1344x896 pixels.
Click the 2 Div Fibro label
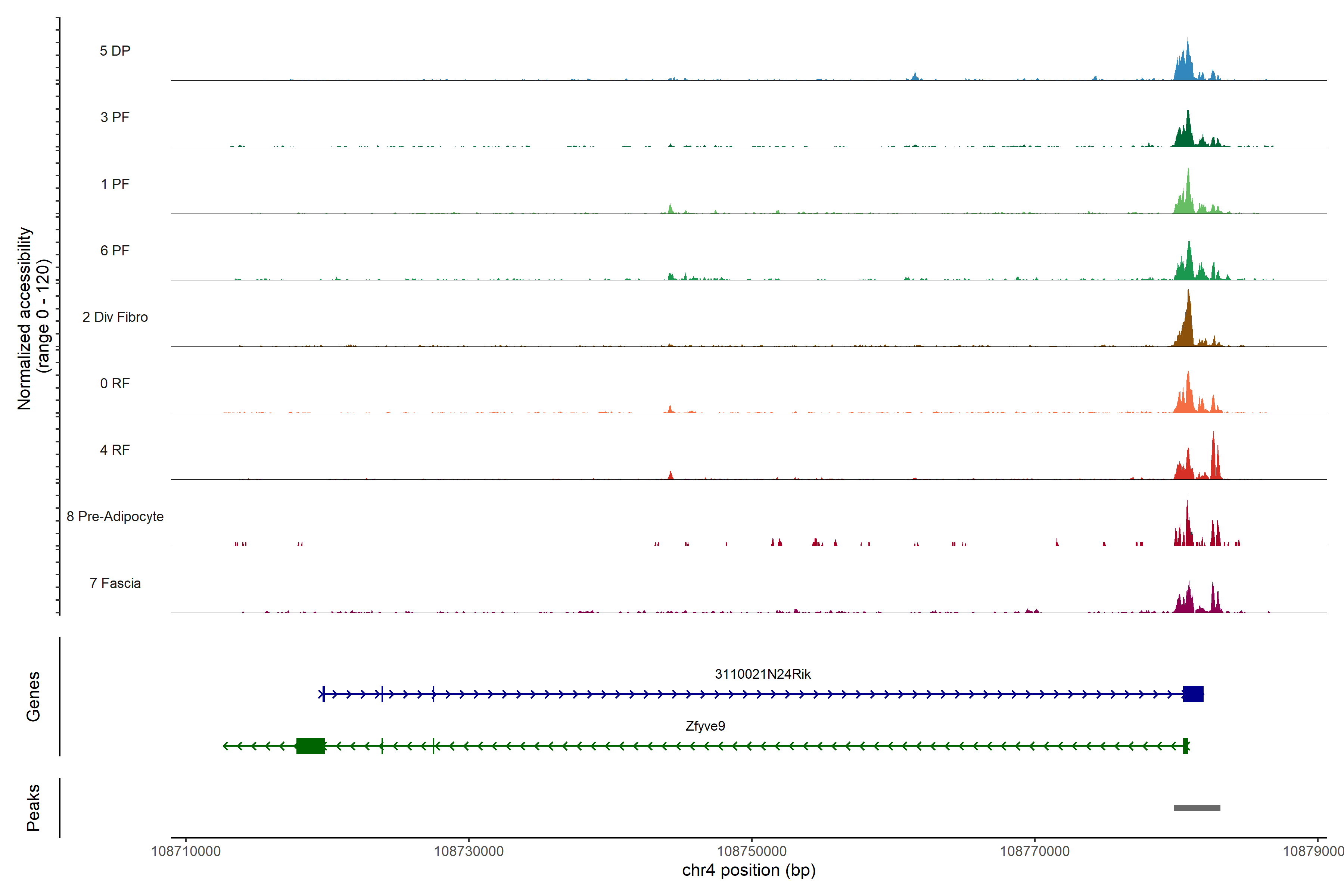(x=115, y=317)
